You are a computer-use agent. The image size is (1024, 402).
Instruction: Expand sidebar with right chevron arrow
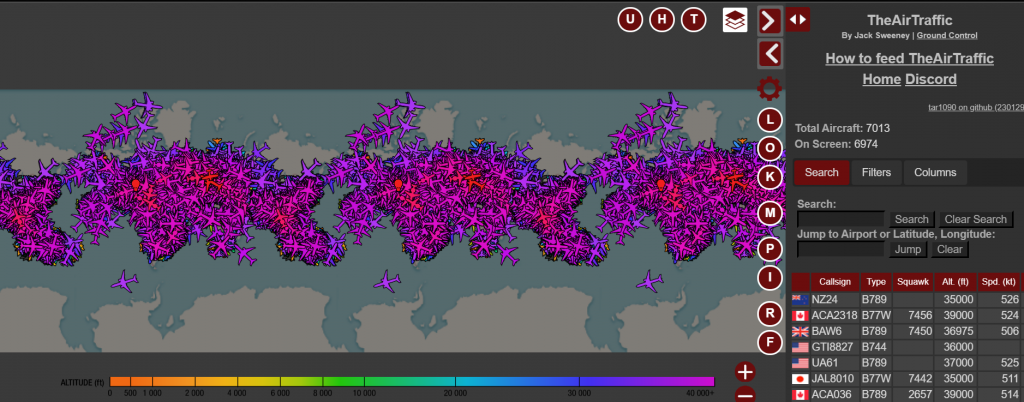[769, 20]
